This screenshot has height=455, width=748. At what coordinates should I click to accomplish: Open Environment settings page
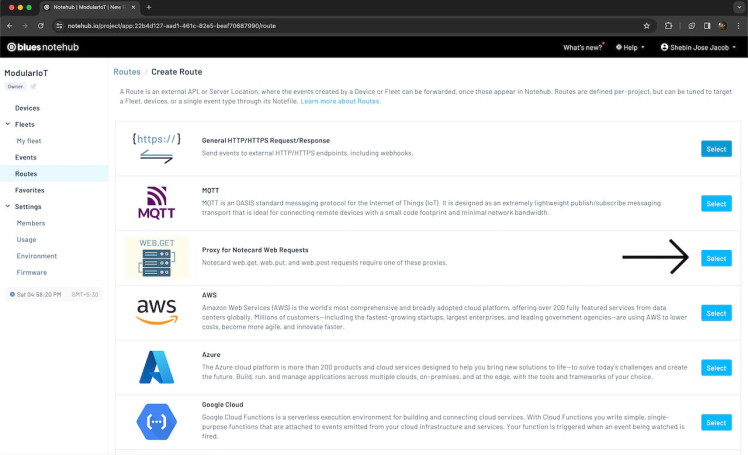[36, 256]
